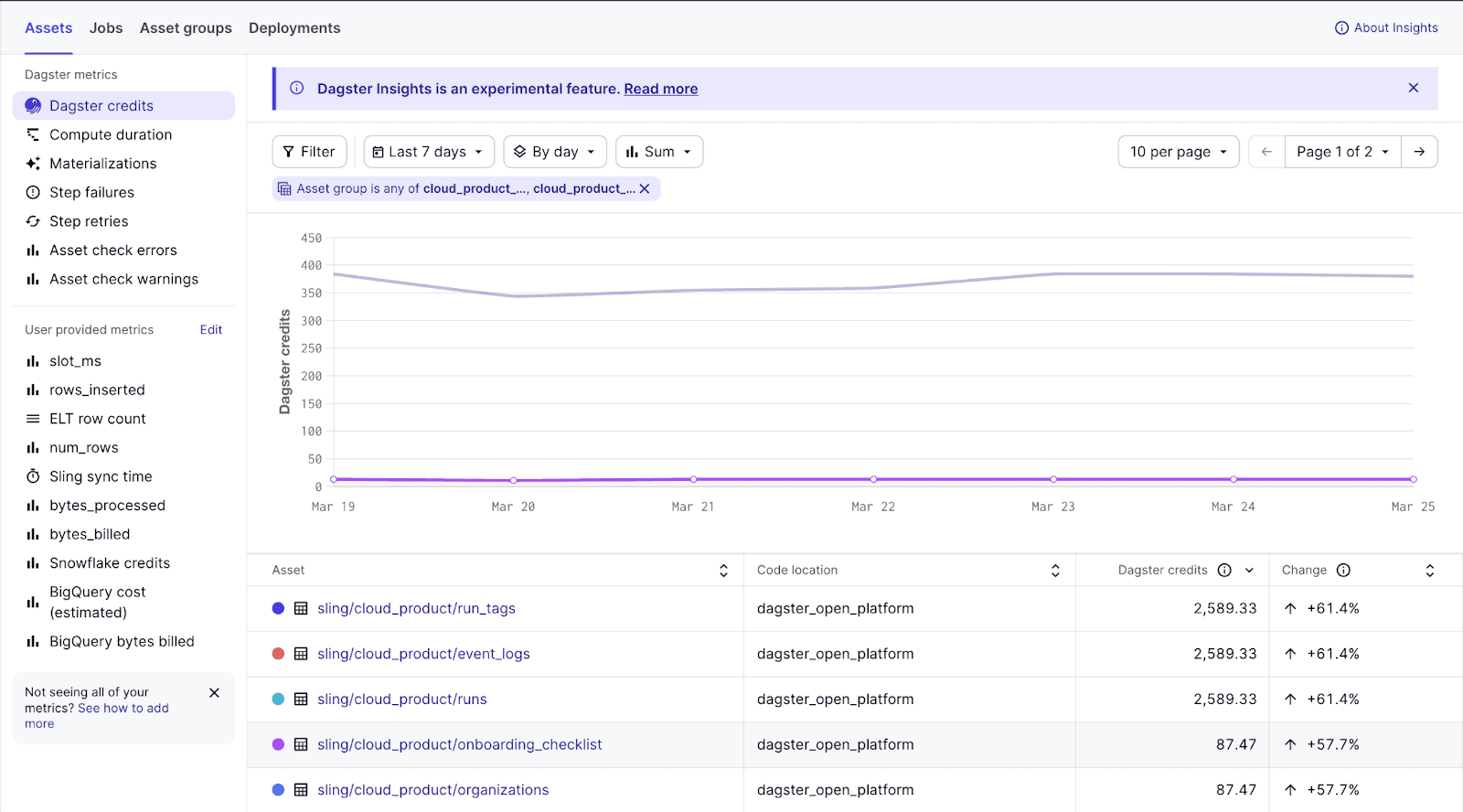This screenshot has width=1463, height=812.
Task: Open the Filter button
Action: pos(309,152)
